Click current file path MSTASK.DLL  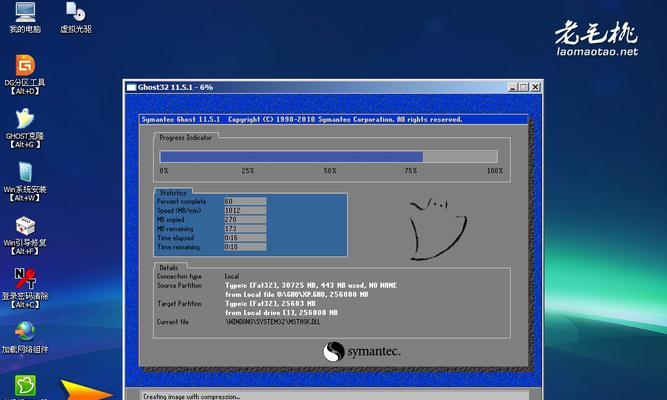click(x=272, y=322)
